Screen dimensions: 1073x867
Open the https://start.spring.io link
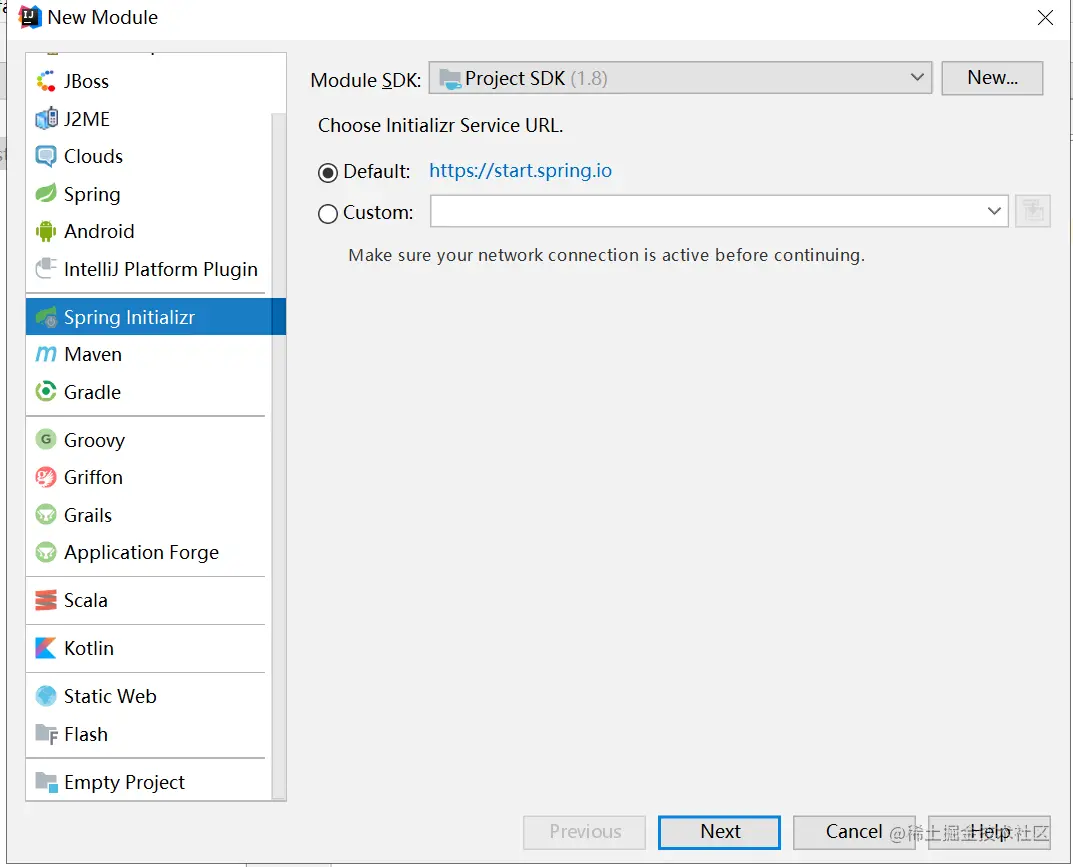coord(520,170)
